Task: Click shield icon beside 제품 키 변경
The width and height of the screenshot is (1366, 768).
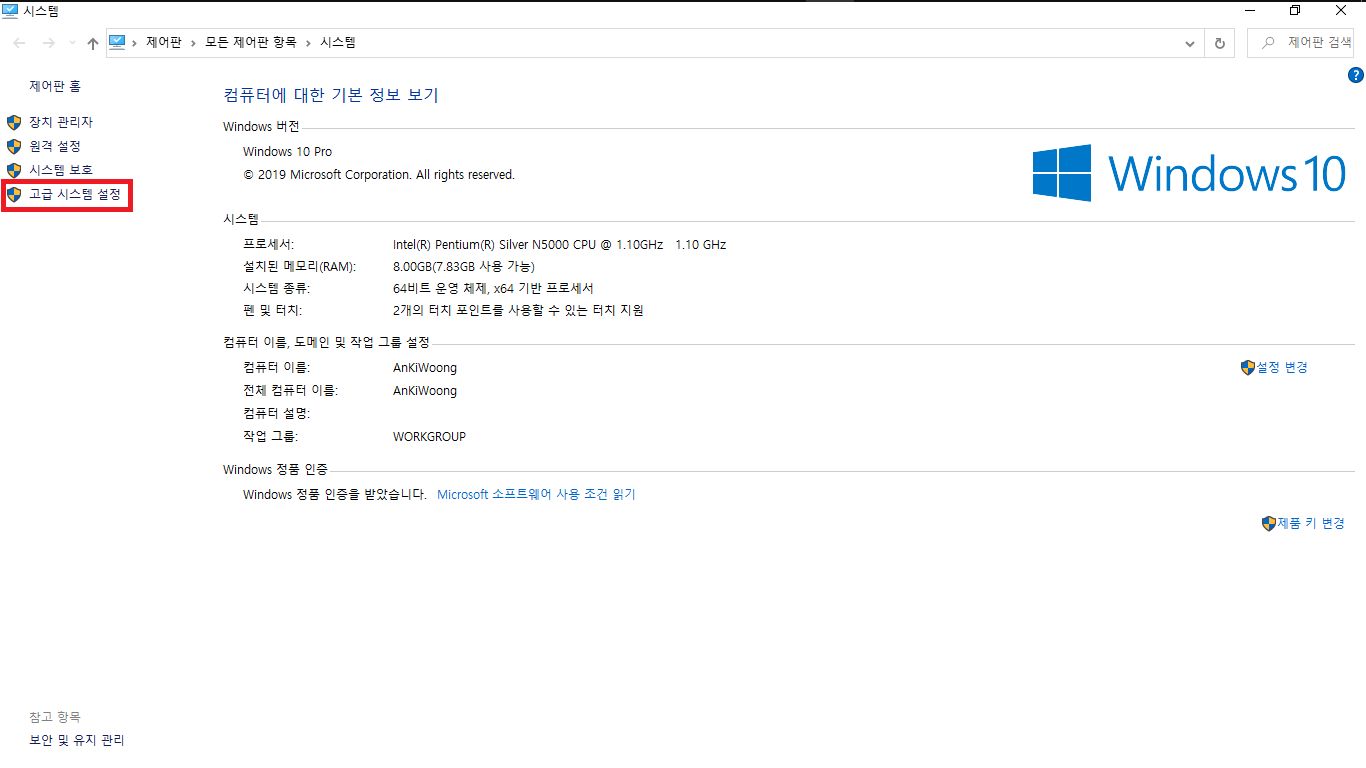Action: tap(1269, 523)
